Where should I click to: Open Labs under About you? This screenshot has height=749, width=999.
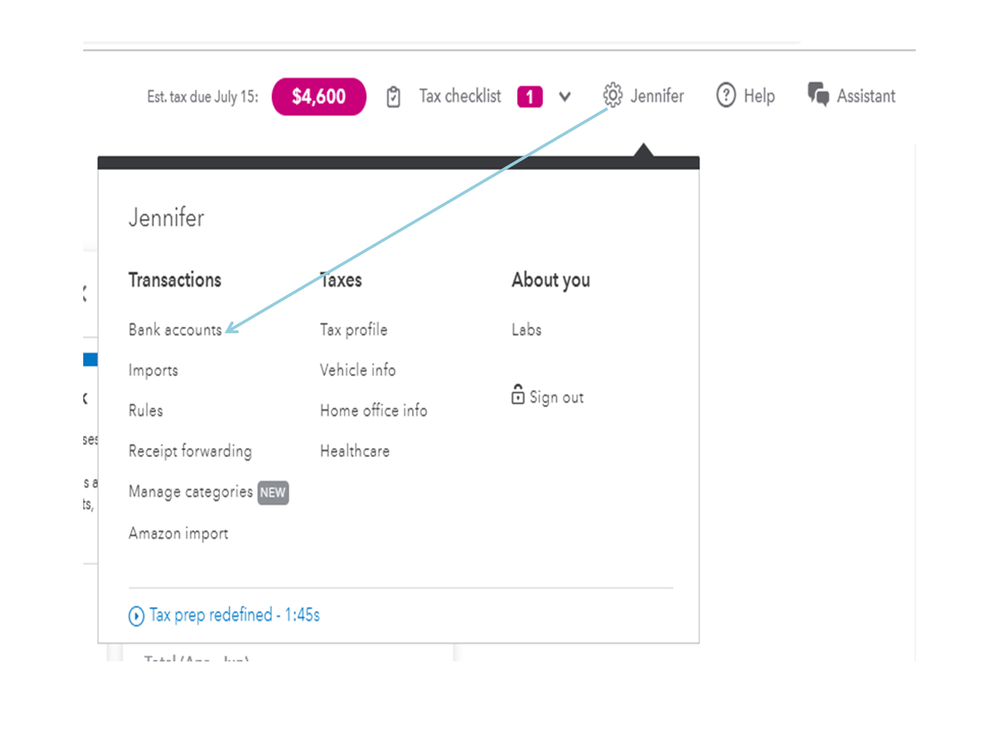click(x=526, y=330)
